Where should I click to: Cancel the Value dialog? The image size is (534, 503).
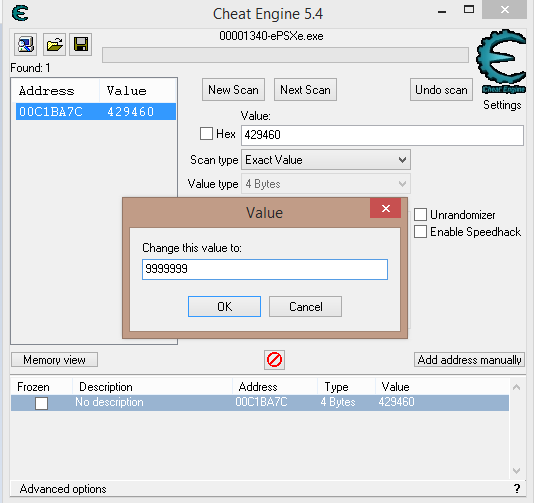pos(305,306)
